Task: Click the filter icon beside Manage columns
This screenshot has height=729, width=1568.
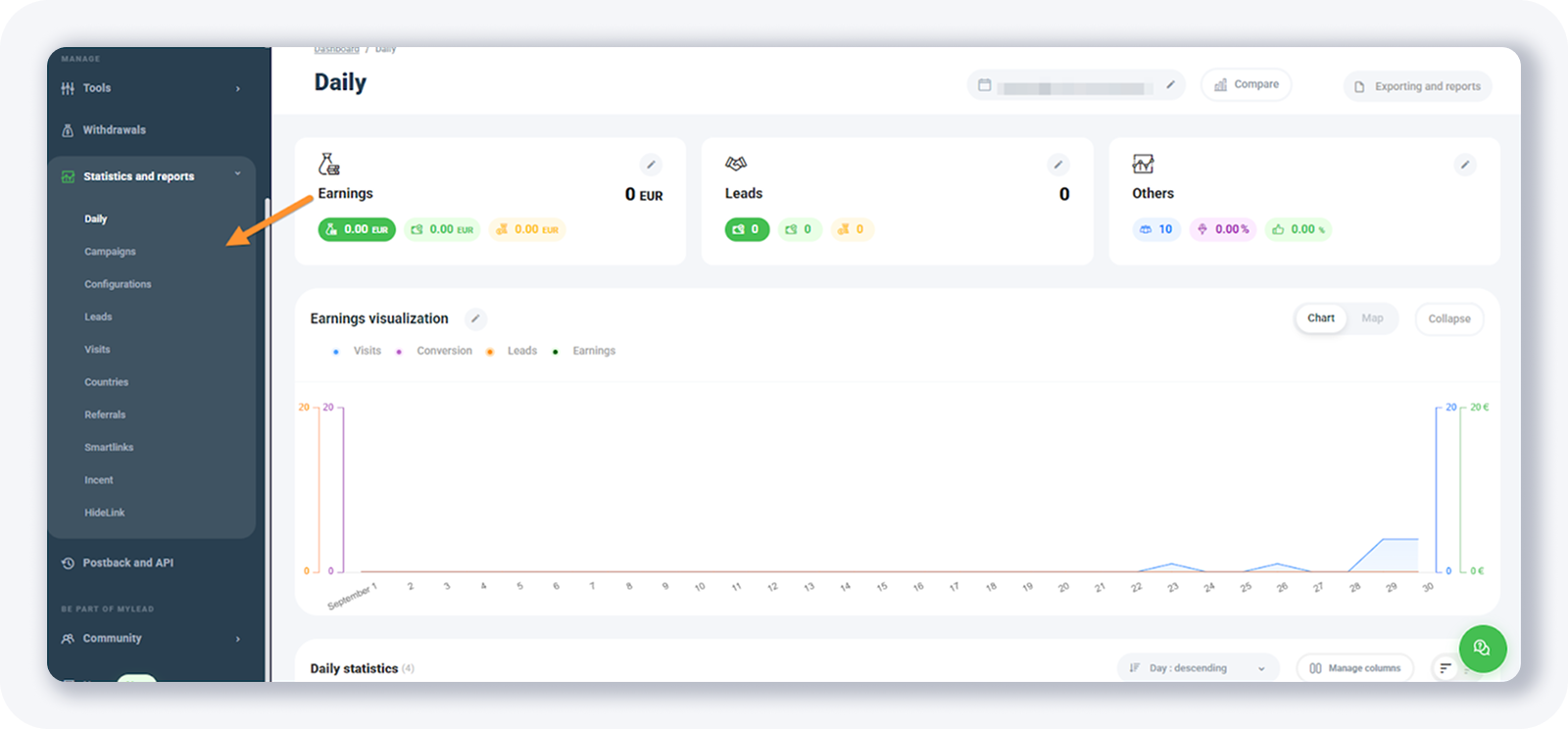Action: pos(1445,668)
